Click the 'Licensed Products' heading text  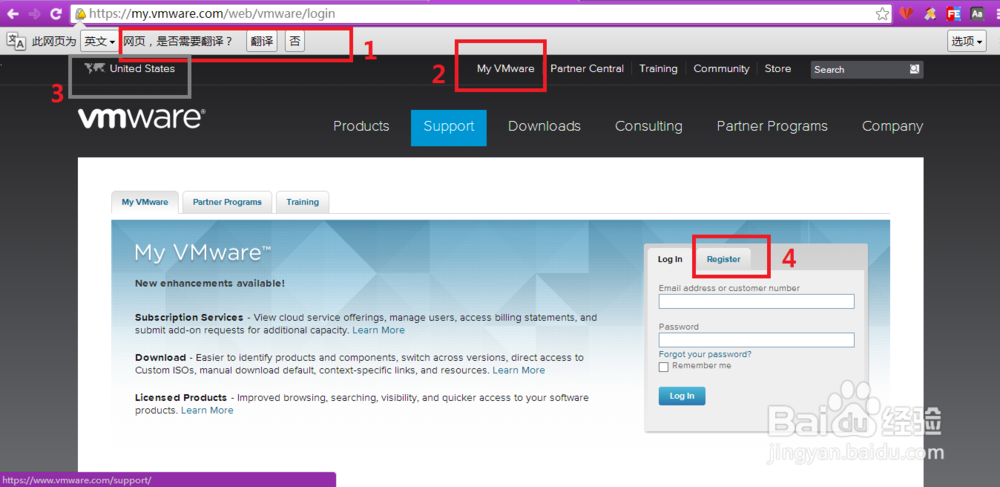tap(180, 397)
